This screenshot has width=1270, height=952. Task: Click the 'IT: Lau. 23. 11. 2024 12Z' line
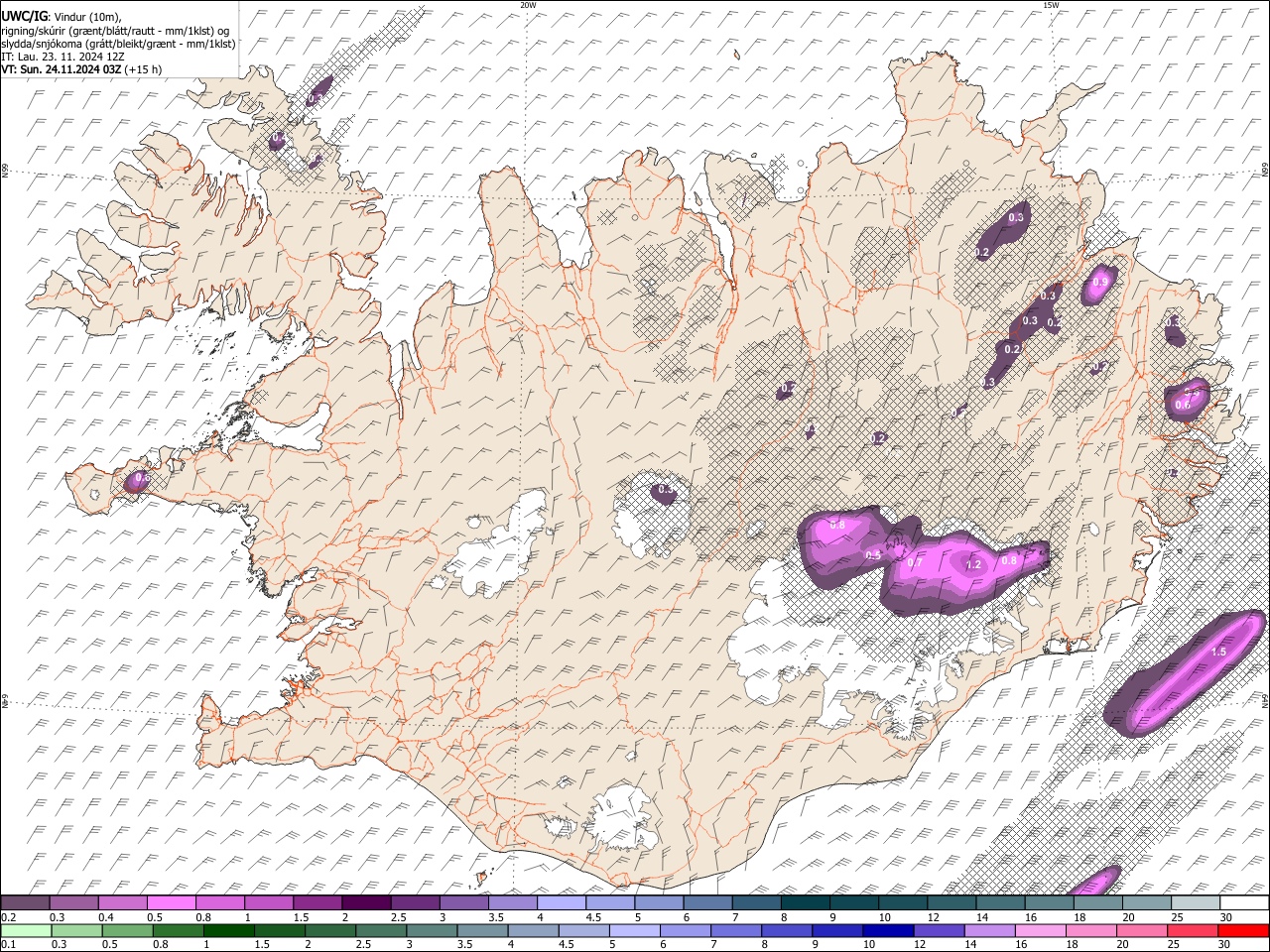click(63, 57)
